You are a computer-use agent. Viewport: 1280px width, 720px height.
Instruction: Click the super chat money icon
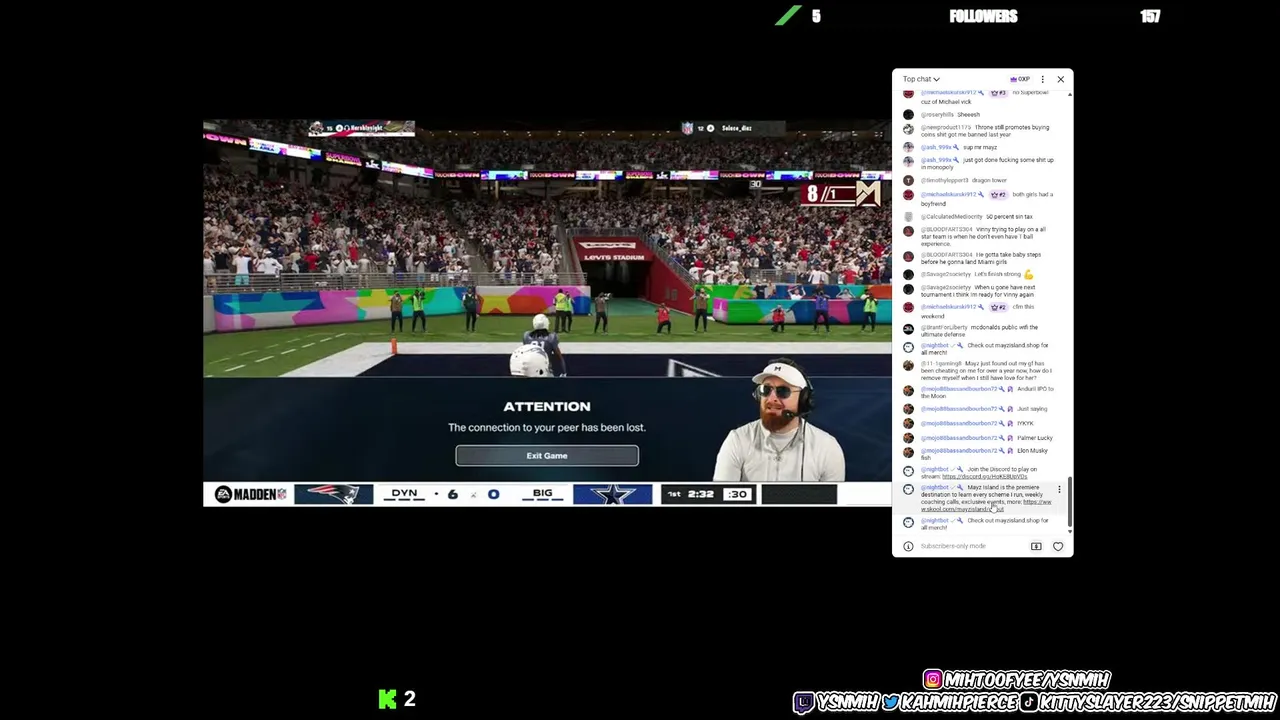[x=1036, y=546]
